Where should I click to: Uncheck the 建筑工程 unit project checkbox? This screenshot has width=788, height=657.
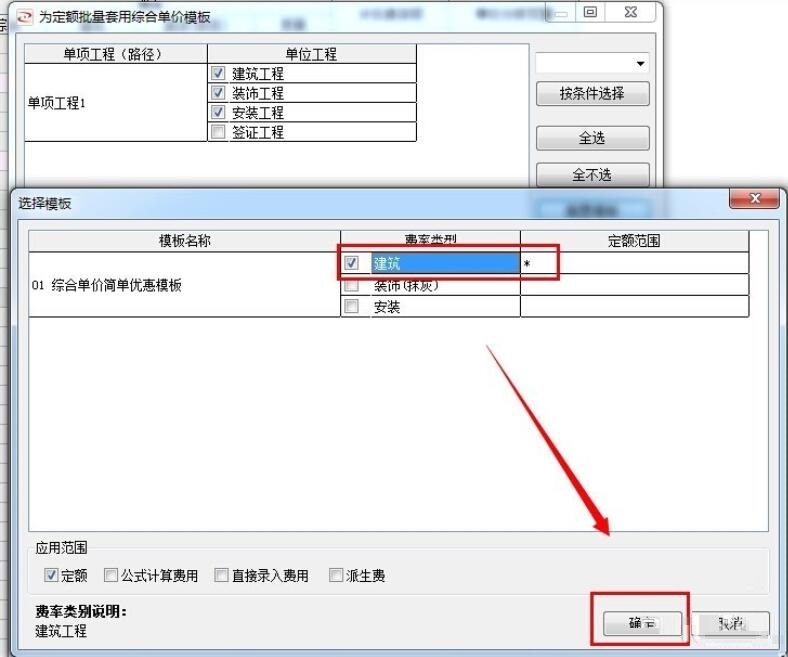coord(218,73)
